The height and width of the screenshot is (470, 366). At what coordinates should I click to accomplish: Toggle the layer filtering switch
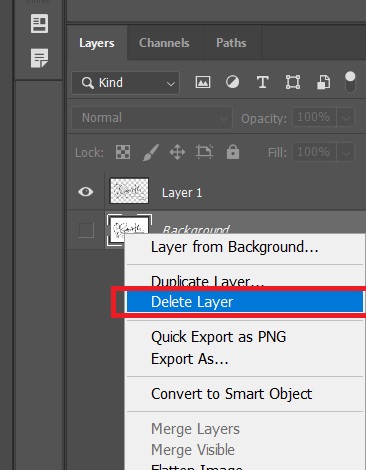350,82
